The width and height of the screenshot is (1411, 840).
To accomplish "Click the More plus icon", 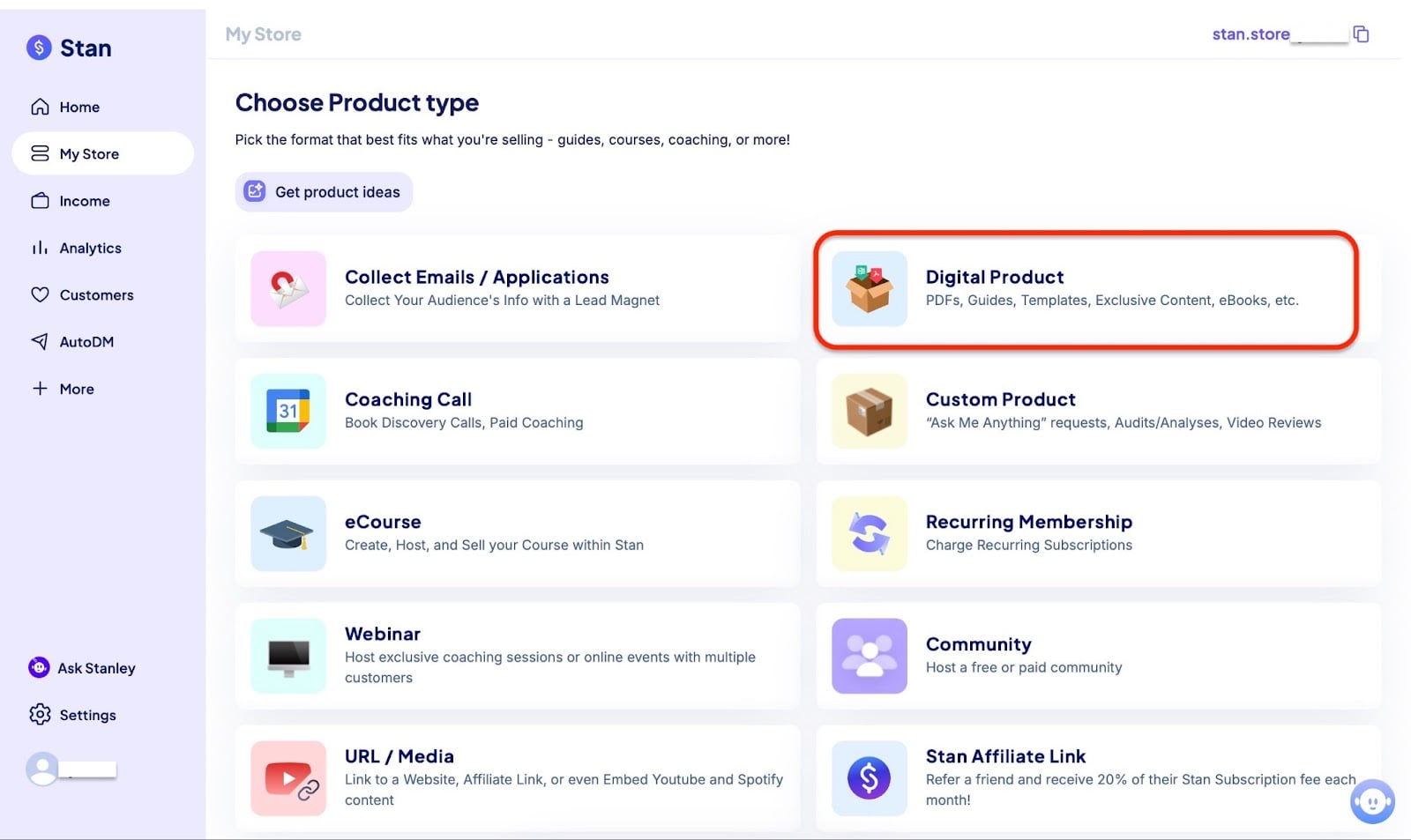I will tap(40, 388).
